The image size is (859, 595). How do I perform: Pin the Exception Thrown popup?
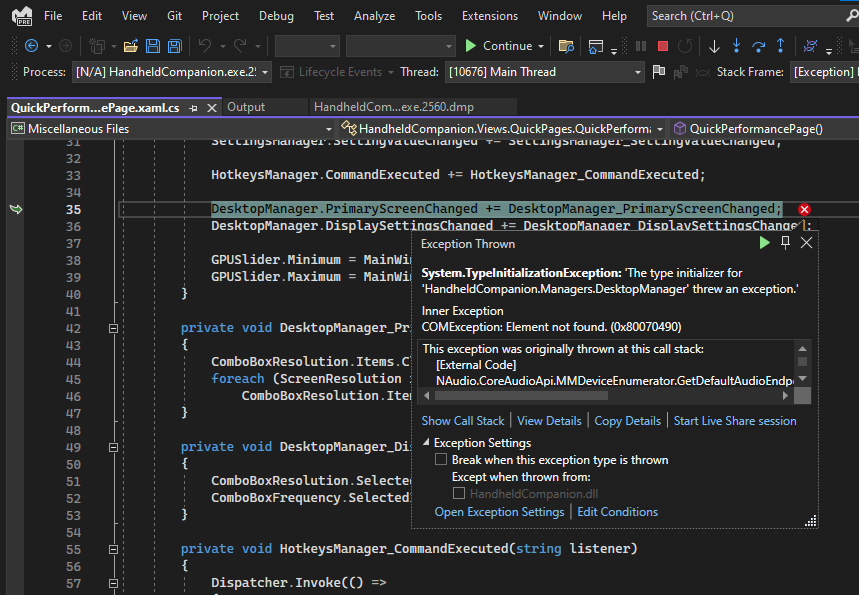click(x=785, y=243)
